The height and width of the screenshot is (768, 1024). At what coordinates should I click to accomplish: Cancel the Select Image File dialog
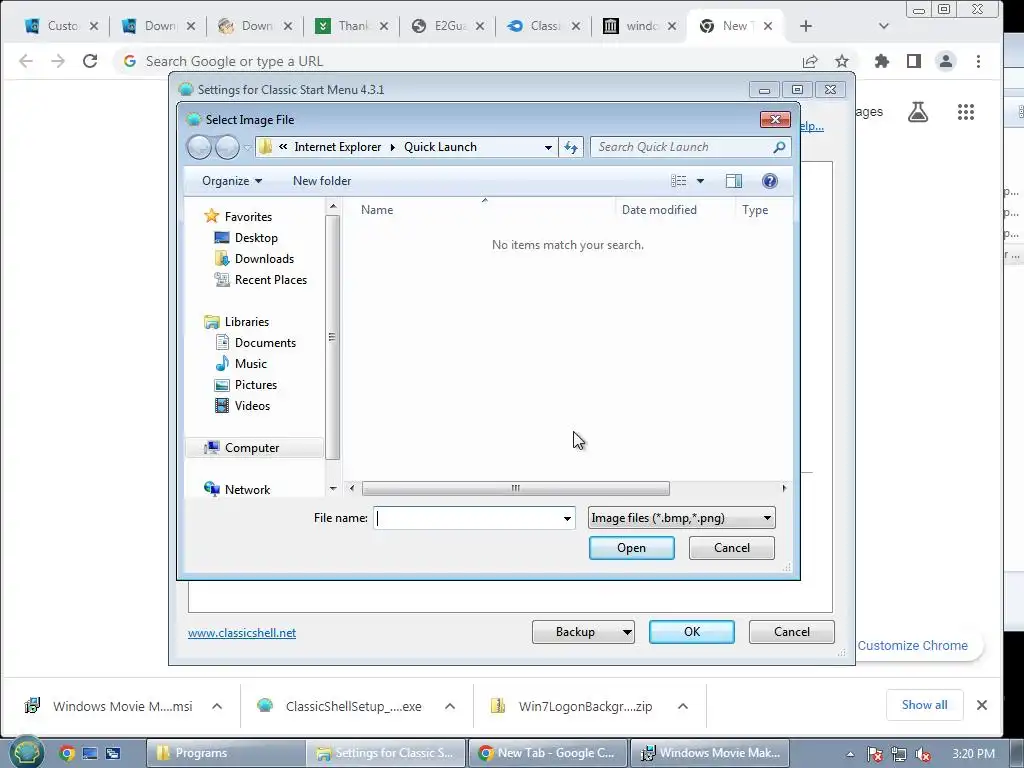point(731,548)
